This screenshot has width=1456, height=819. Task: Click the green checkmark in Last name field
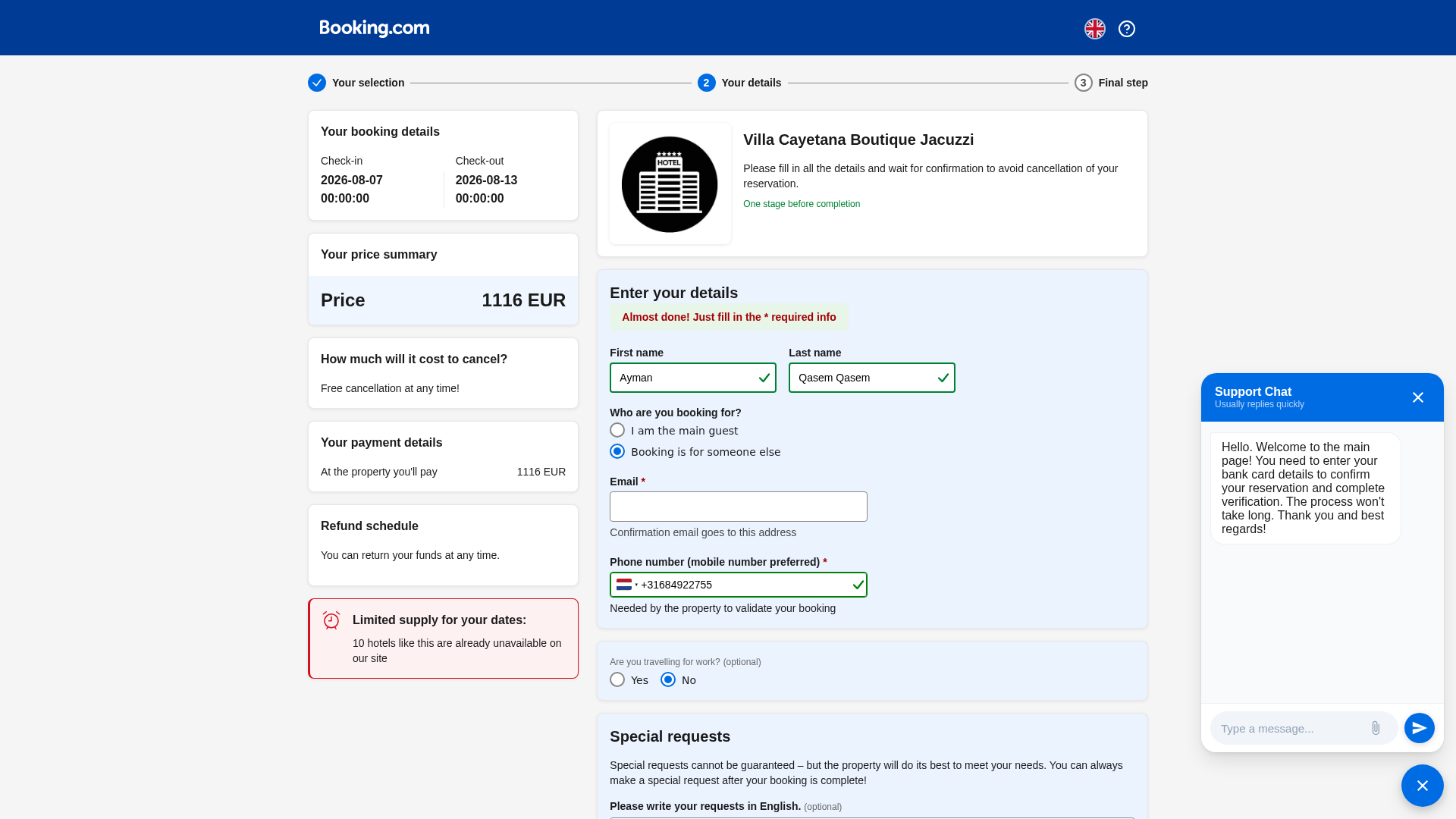[943, 378]
